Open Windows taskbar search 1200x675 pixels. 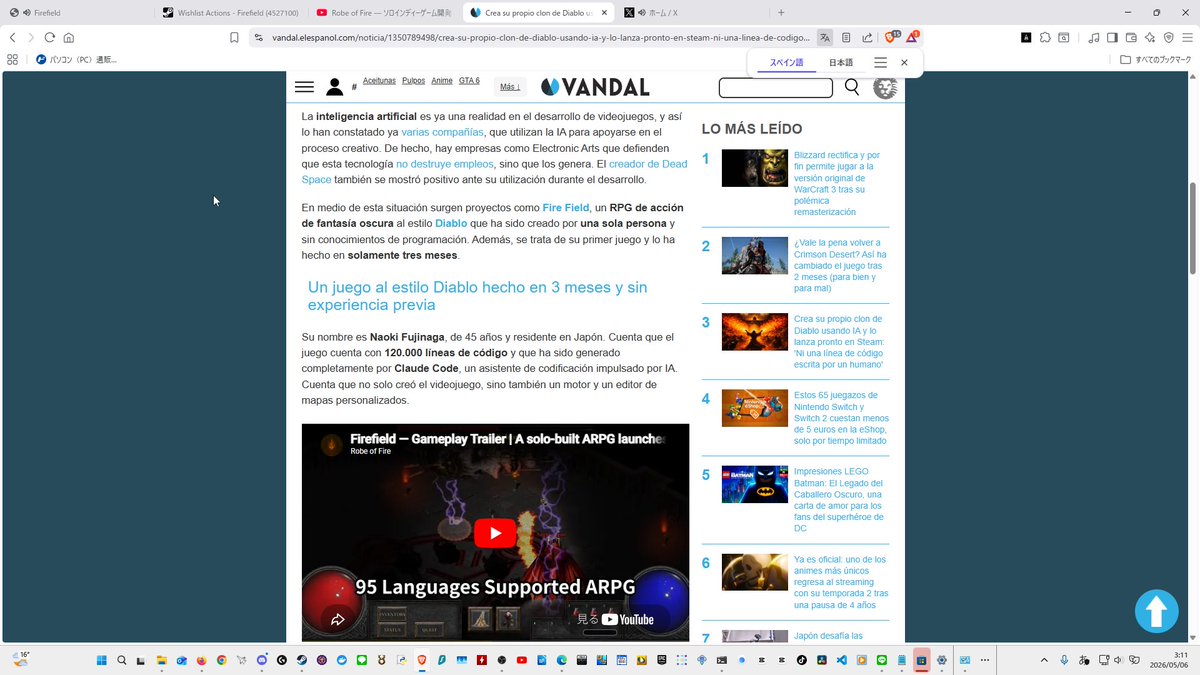(x=122, y=660)
